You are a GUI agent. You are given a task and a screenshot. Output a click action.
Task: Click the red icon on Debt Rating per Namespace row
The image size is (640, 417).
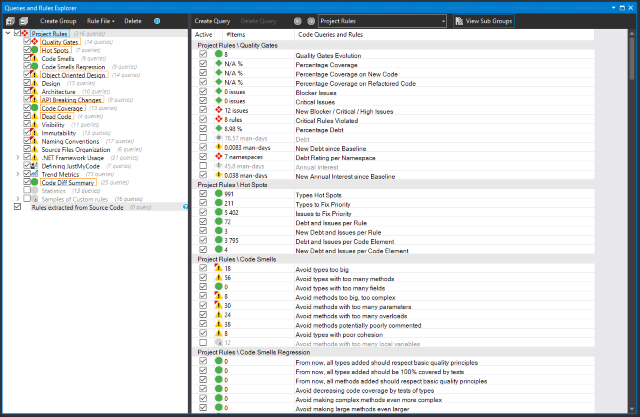click(219, 156)
